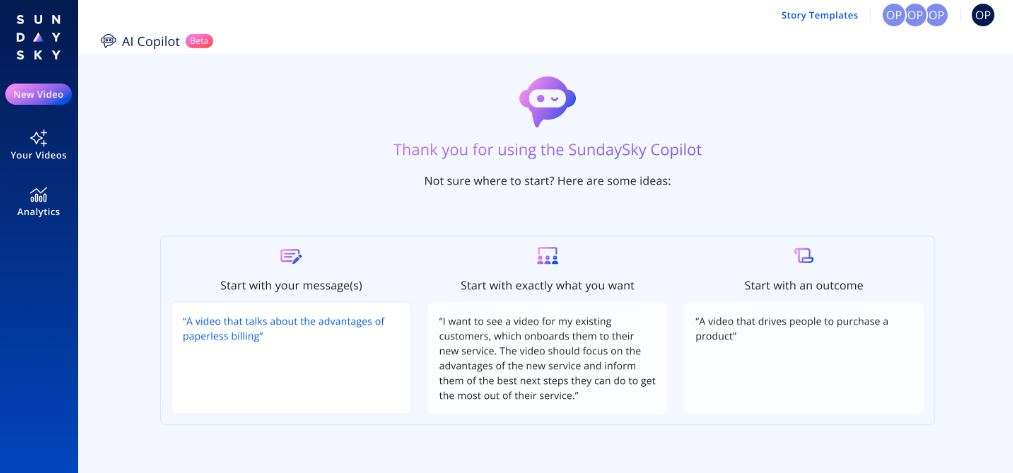The height and width of the screenshot is (473, 1013).
Task: Open the Story Templates link
Action: (x=819, y=15)
